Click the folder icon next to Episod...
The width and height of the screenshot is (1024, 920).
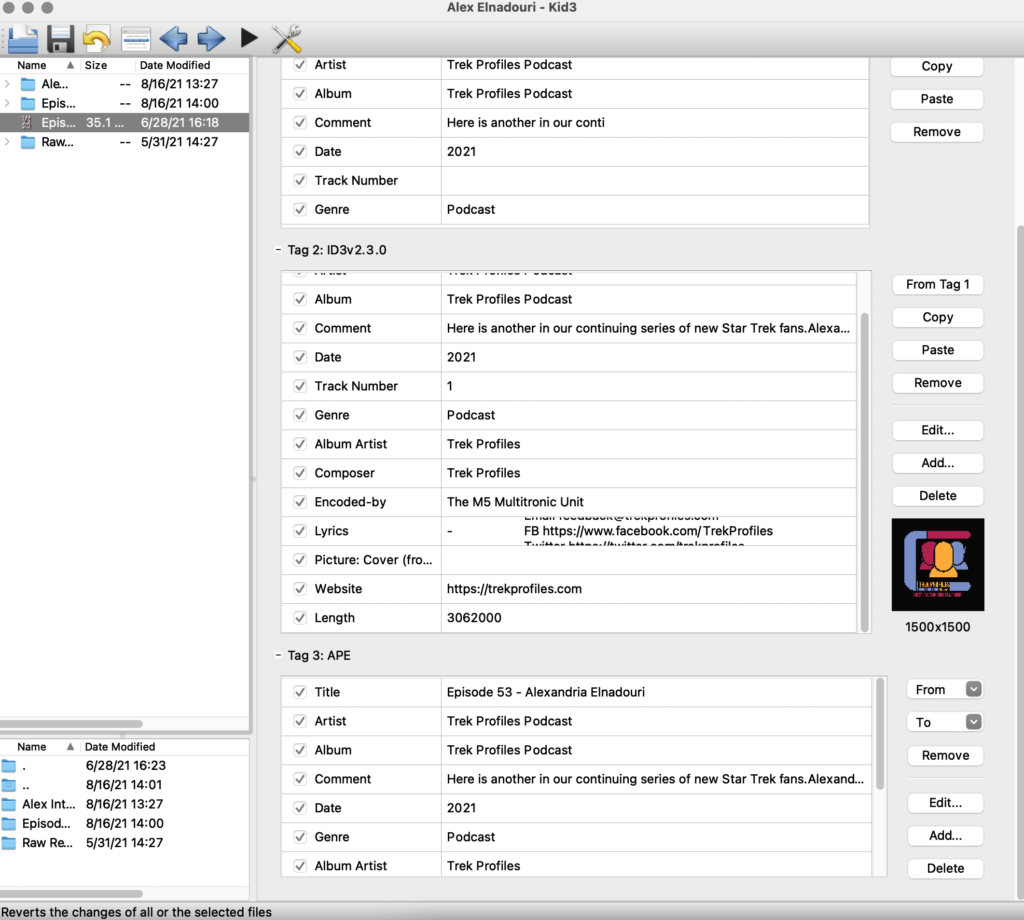tap(9, 823)
